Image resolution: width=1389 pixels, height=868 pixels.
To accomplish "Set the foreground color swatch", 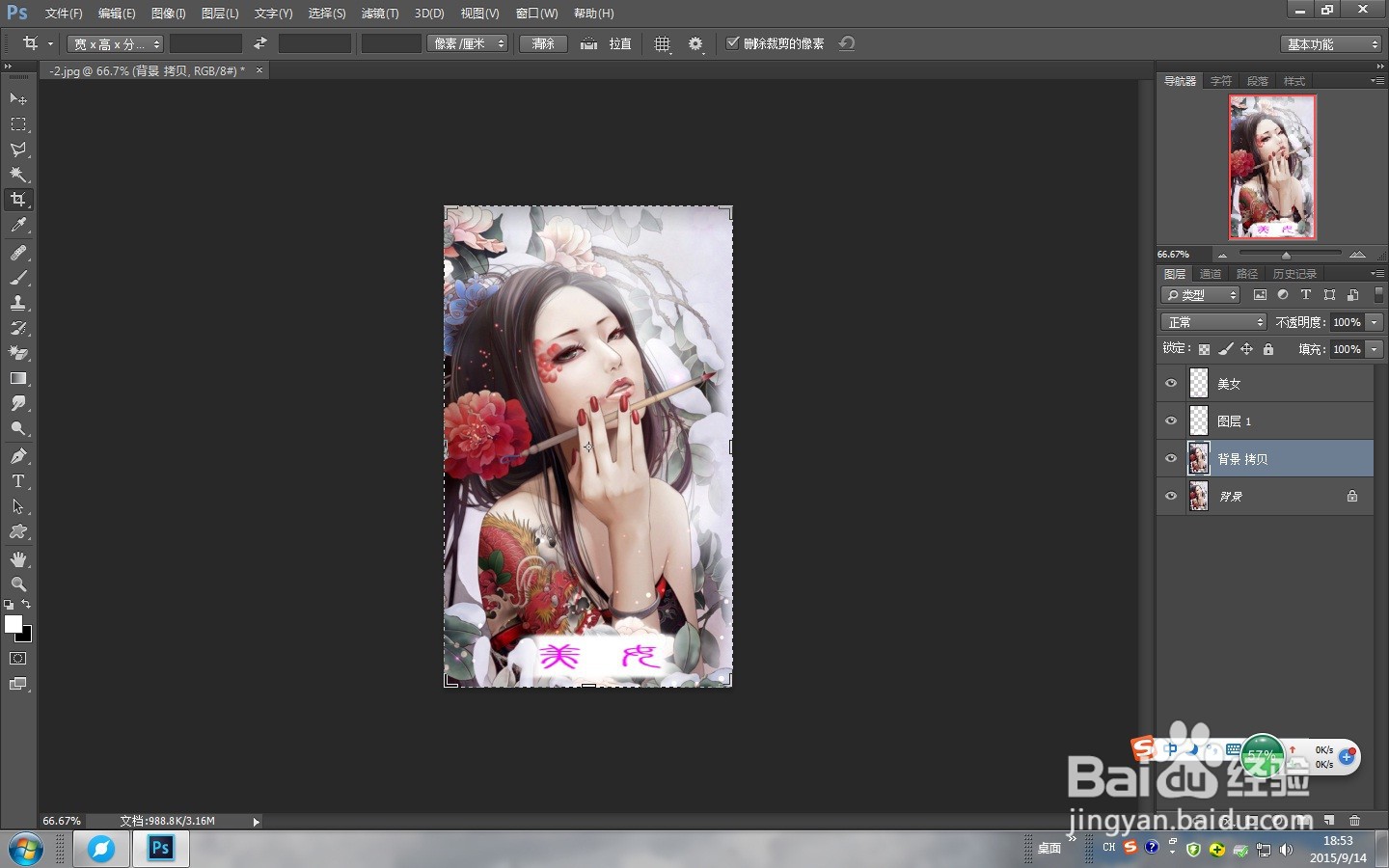I will tap(14, 624).
